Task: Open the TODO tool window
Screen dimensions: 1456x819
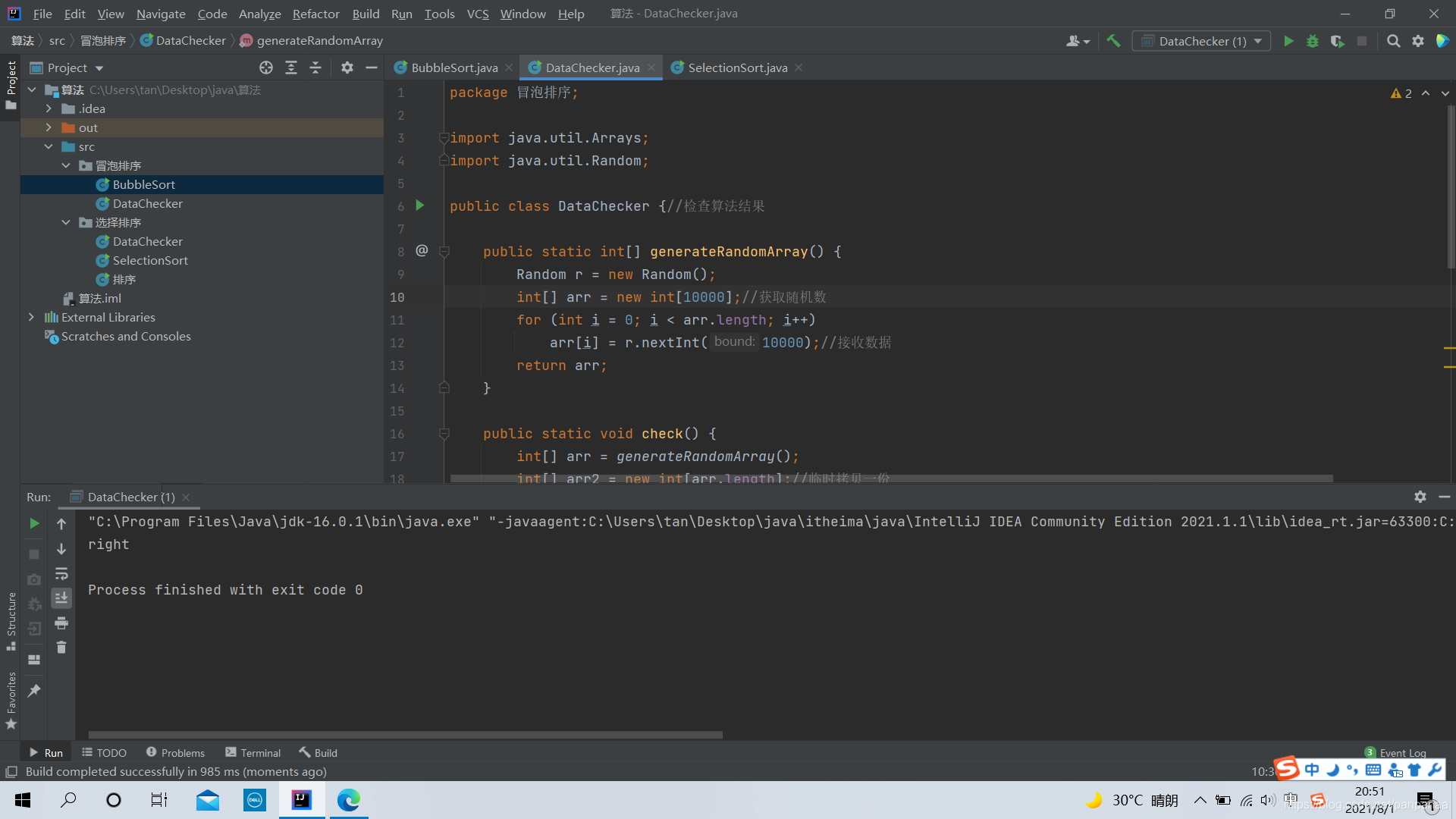Action: click(x=104, y=752)
